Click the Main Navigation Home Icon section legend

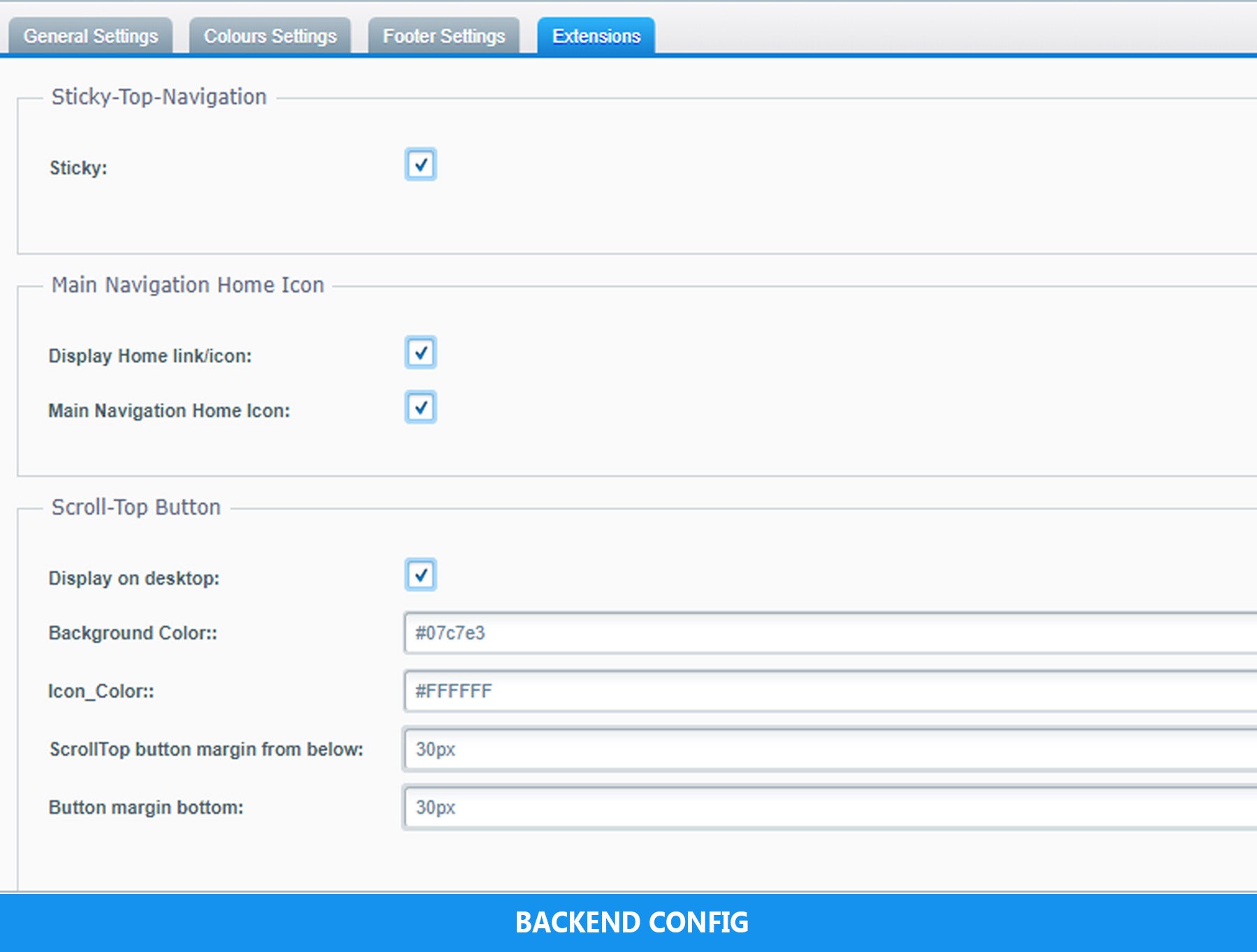[188, 285]
